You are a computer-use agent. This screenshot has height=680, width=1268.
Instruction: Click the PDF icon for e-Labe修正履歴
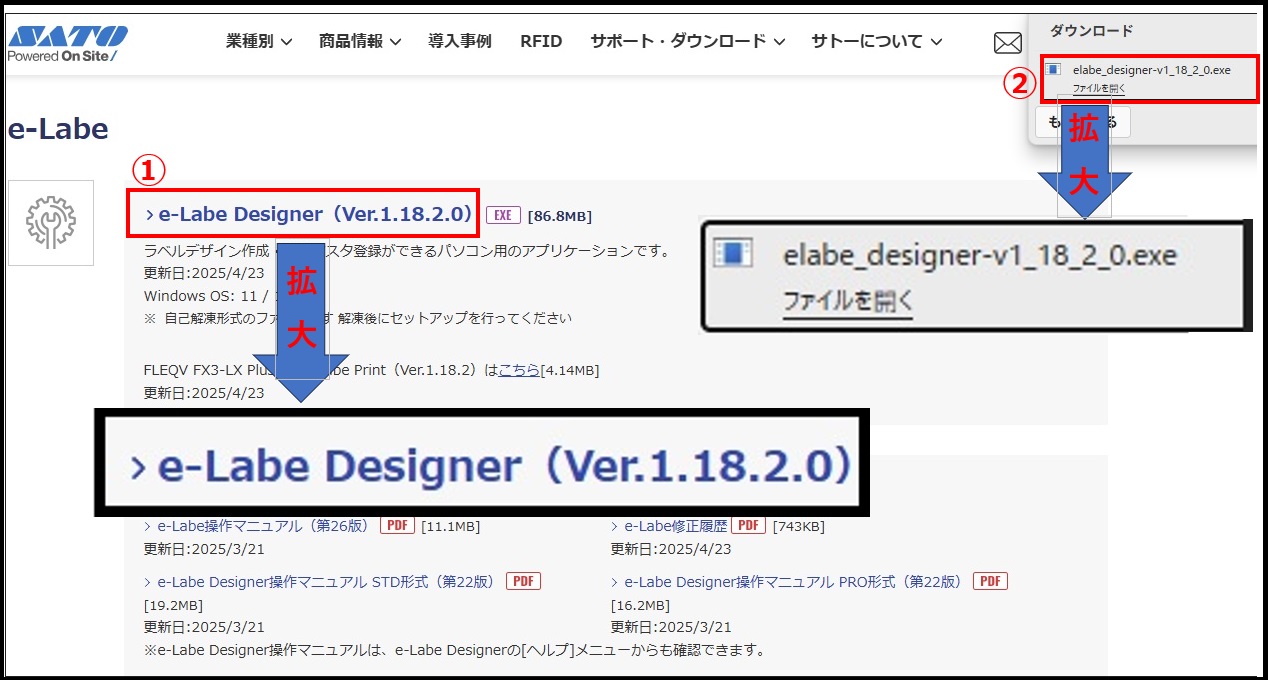pyautogui.click(x=748, y=524)
